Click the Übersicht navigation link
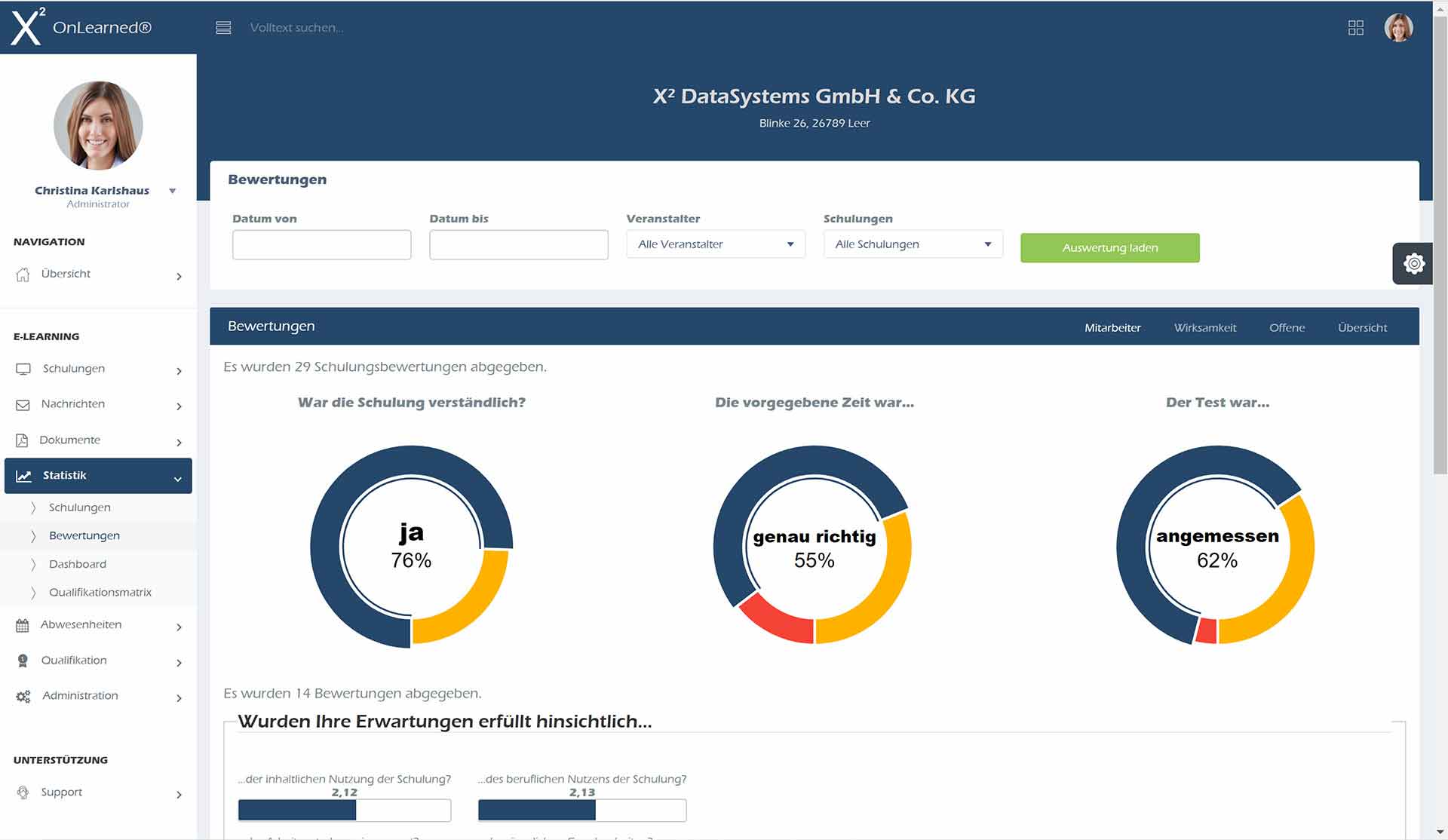This screenshot has width=1448, height=840. pyautogui.click(x=66, y=274)
